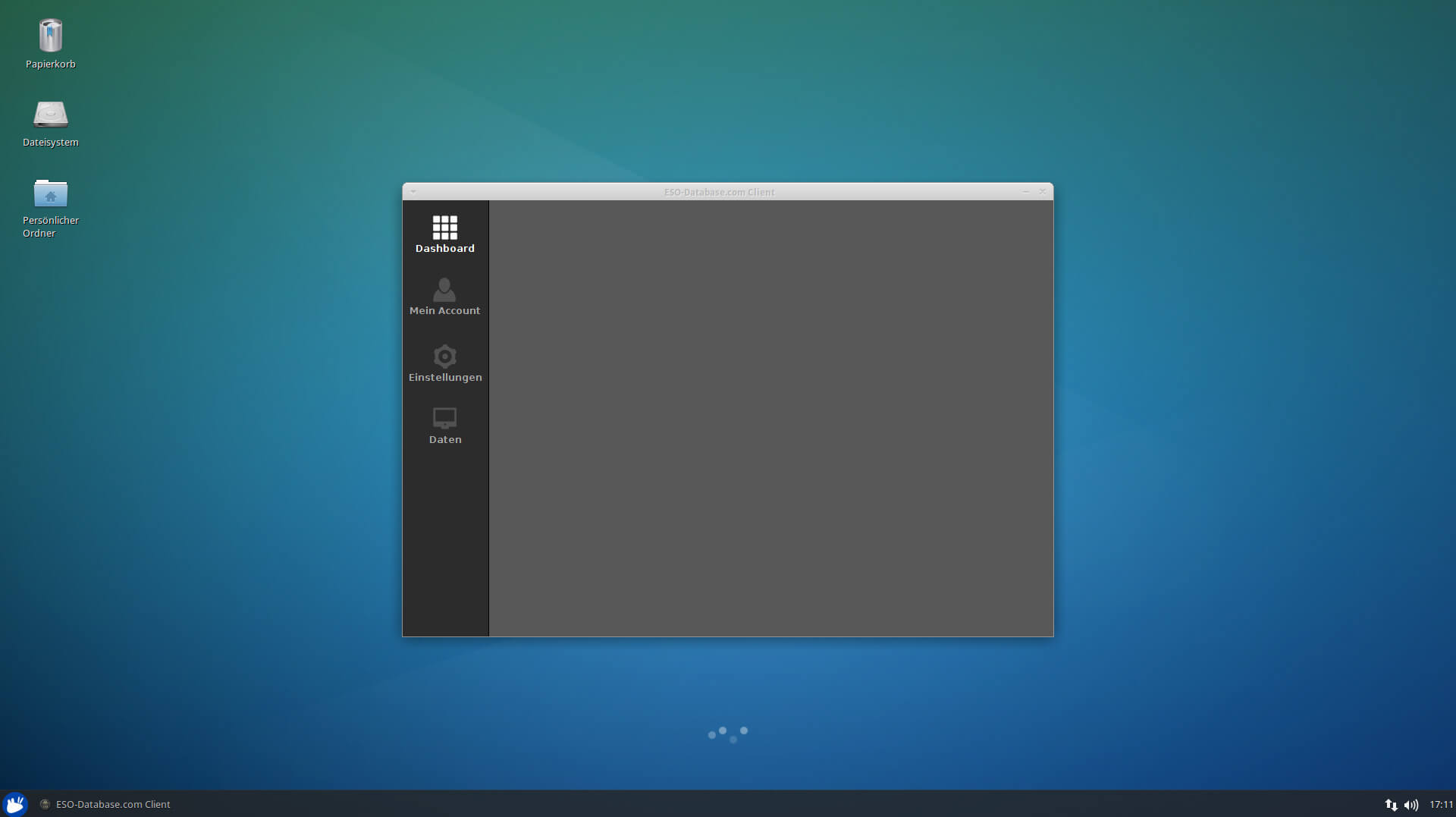Open Mein Account in the sidebar

[x=445, y=297]
